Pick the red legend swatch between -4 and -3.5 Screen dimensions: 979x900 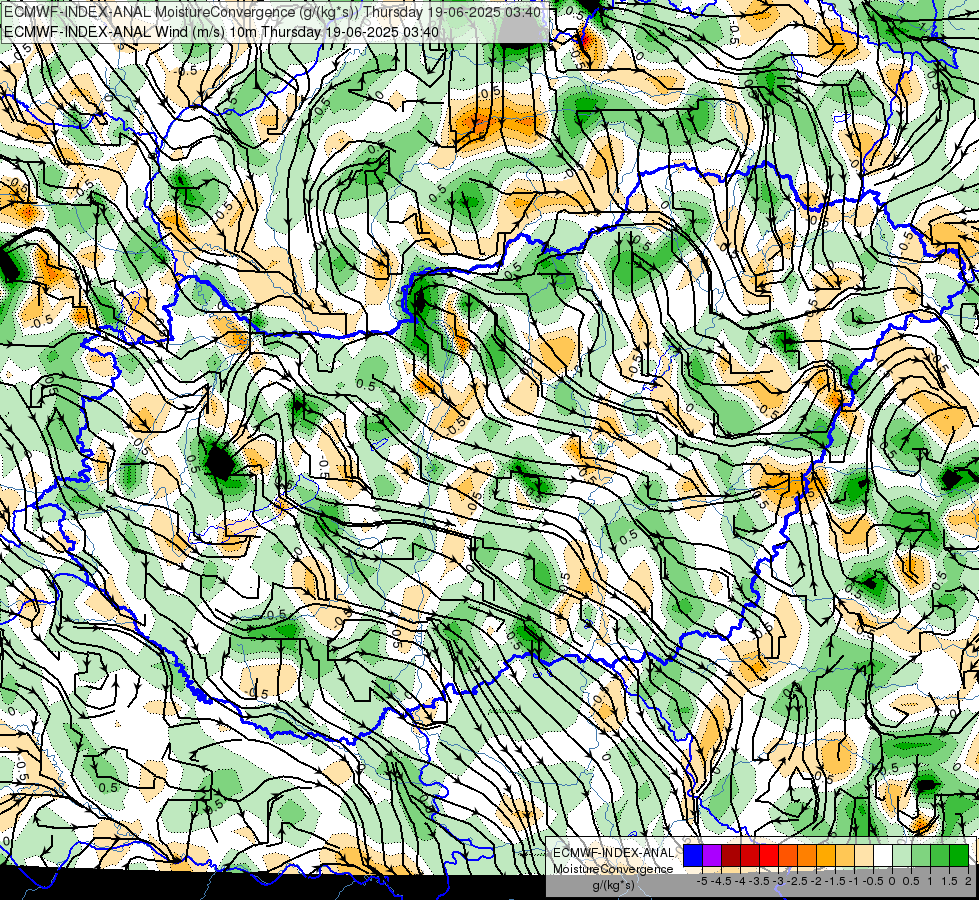click(x=750, y=855)
